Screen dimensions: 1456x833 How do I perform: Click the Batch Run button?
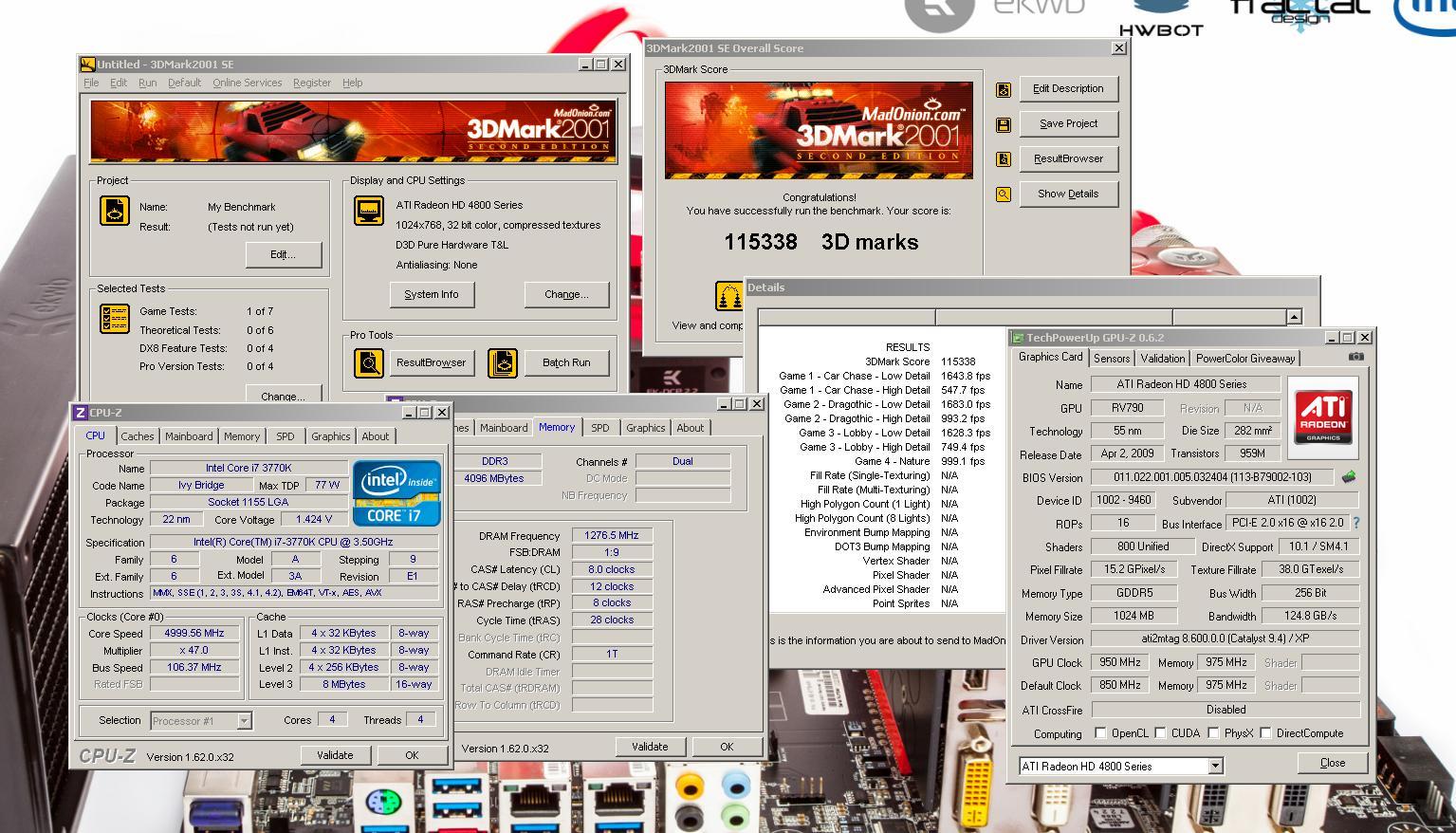tap(566, 362)
